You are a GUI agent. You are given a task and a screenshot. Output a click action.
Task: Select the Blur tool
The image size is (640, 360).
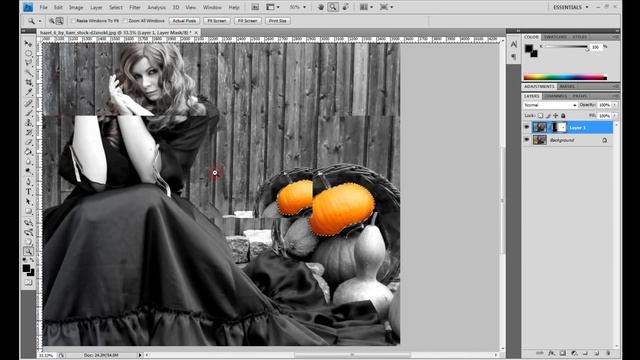(28, 162)
